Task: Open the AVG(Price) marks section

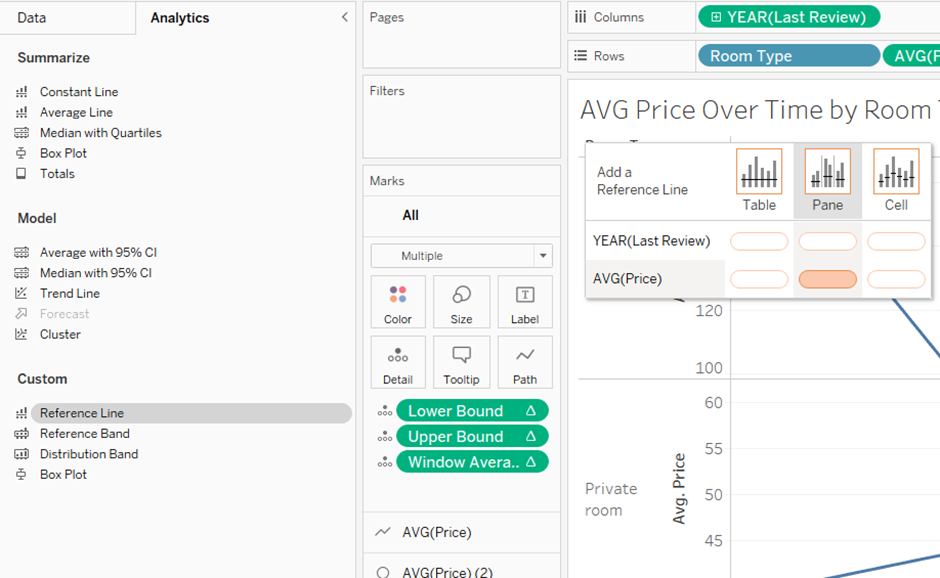Action: (x=462, y=532)
